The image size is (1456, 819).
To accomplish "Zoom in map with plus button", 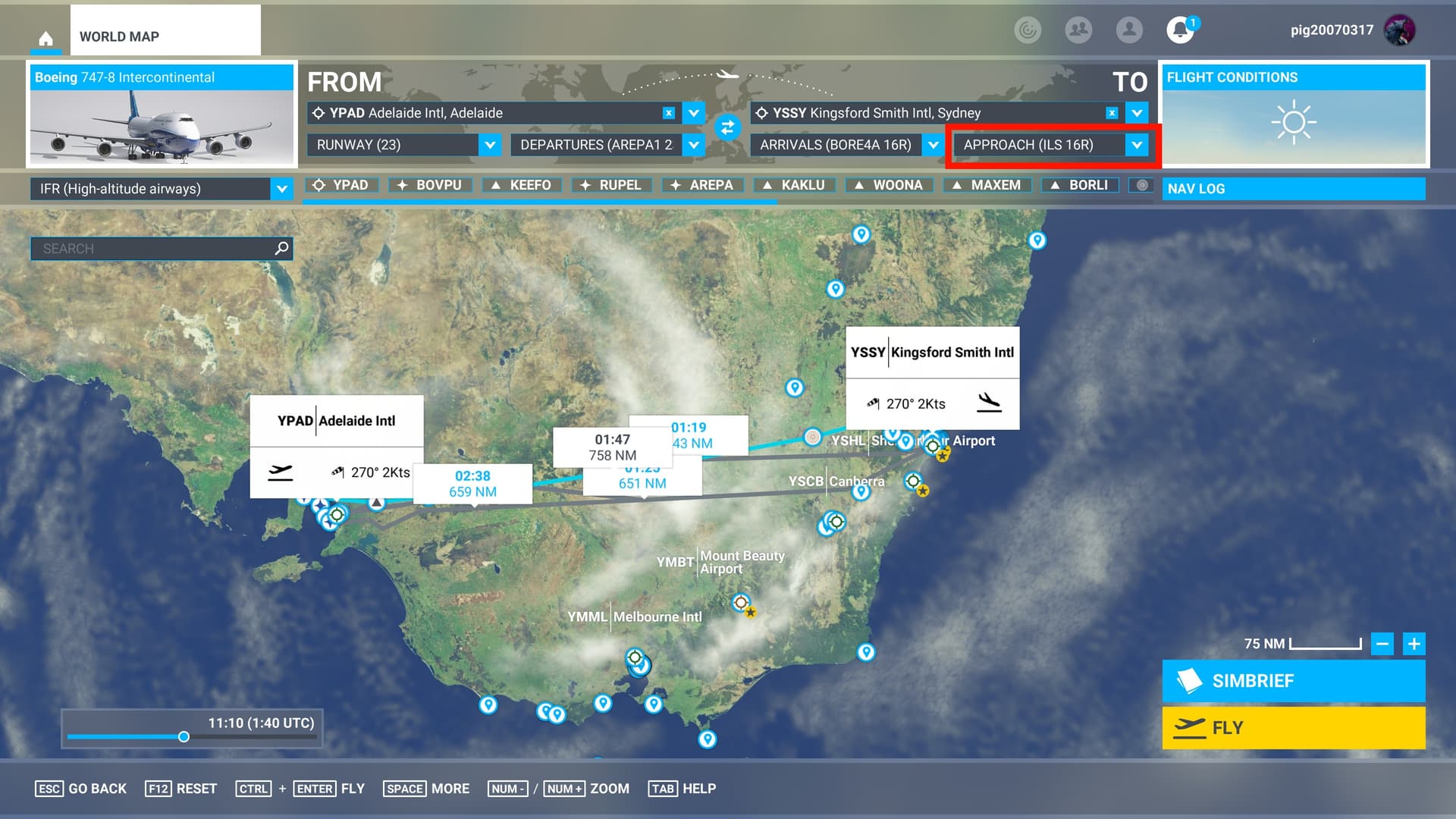I will [1414, 644].
